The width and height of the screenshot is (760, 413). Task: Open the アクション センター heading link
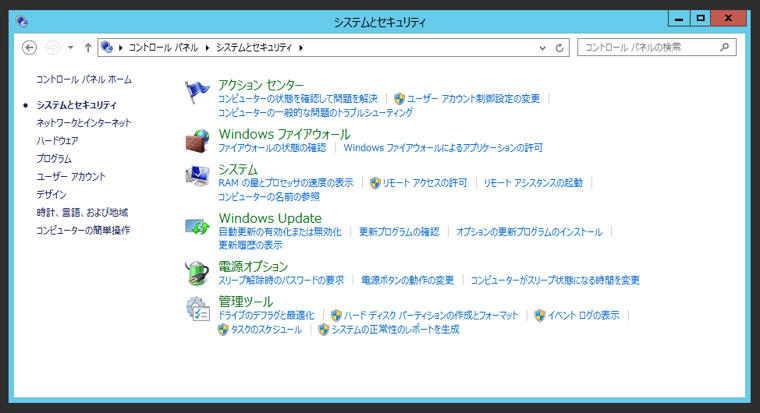coord(261,85)
